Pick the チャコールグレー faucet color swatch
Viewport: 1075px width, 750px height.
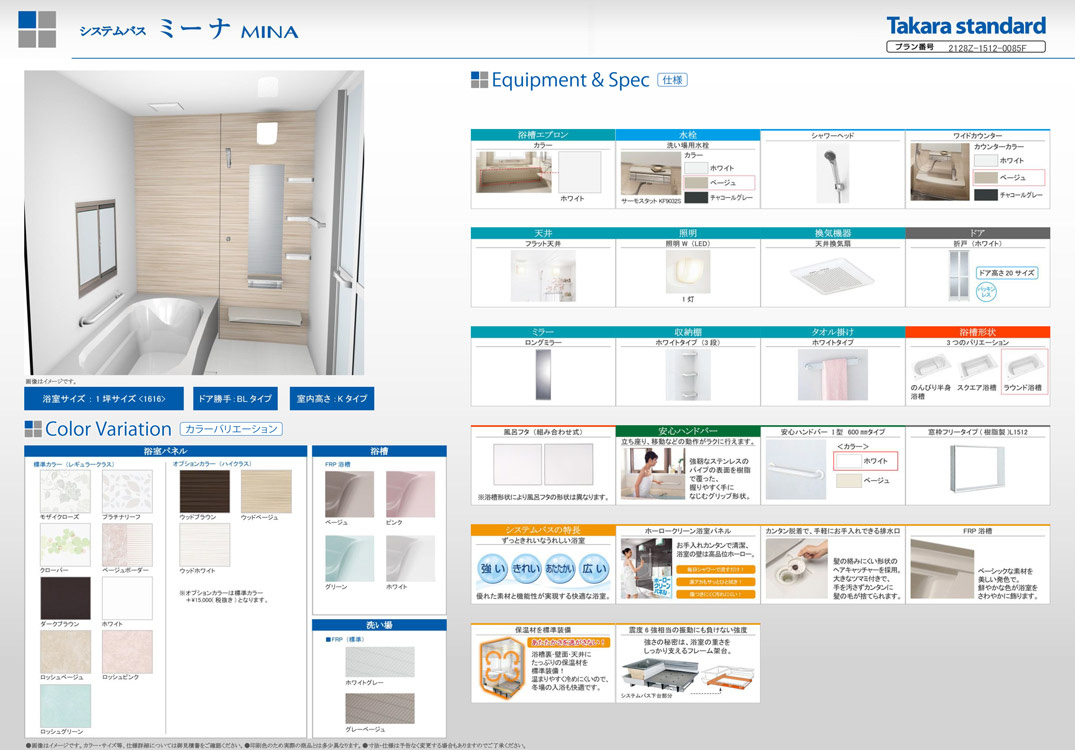pyautogui.click(x=696, y=197)
